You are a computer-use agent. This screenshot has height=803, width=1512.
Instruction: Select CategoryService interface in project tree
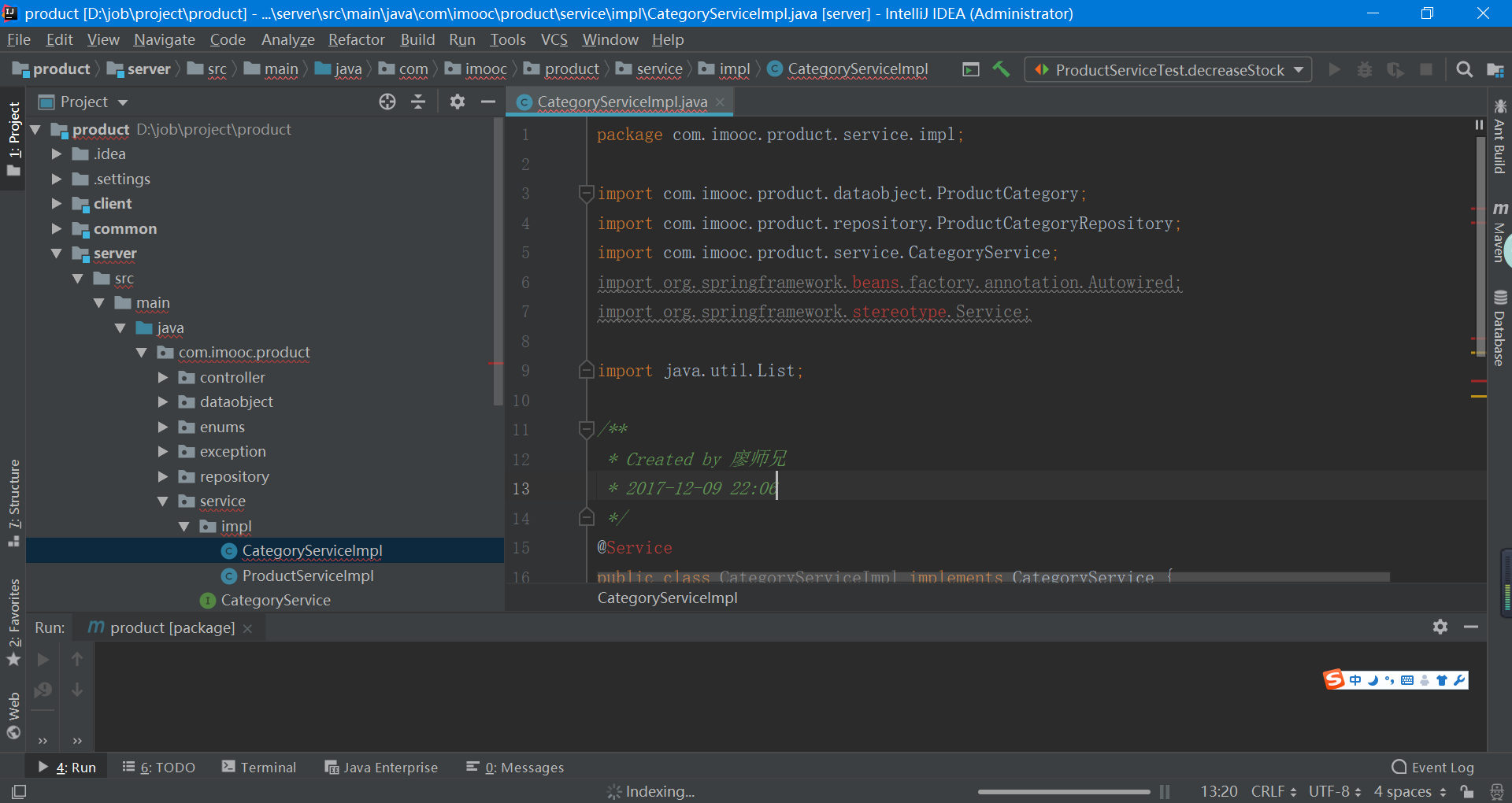[x=275, y=600]
